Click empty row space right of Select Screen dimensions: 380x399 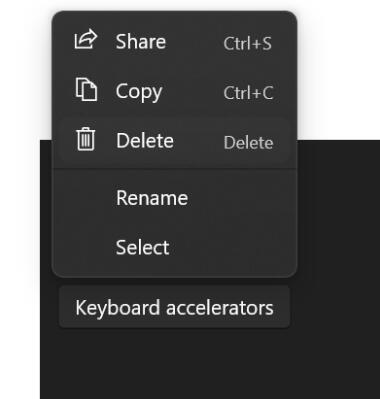point(233,247)
